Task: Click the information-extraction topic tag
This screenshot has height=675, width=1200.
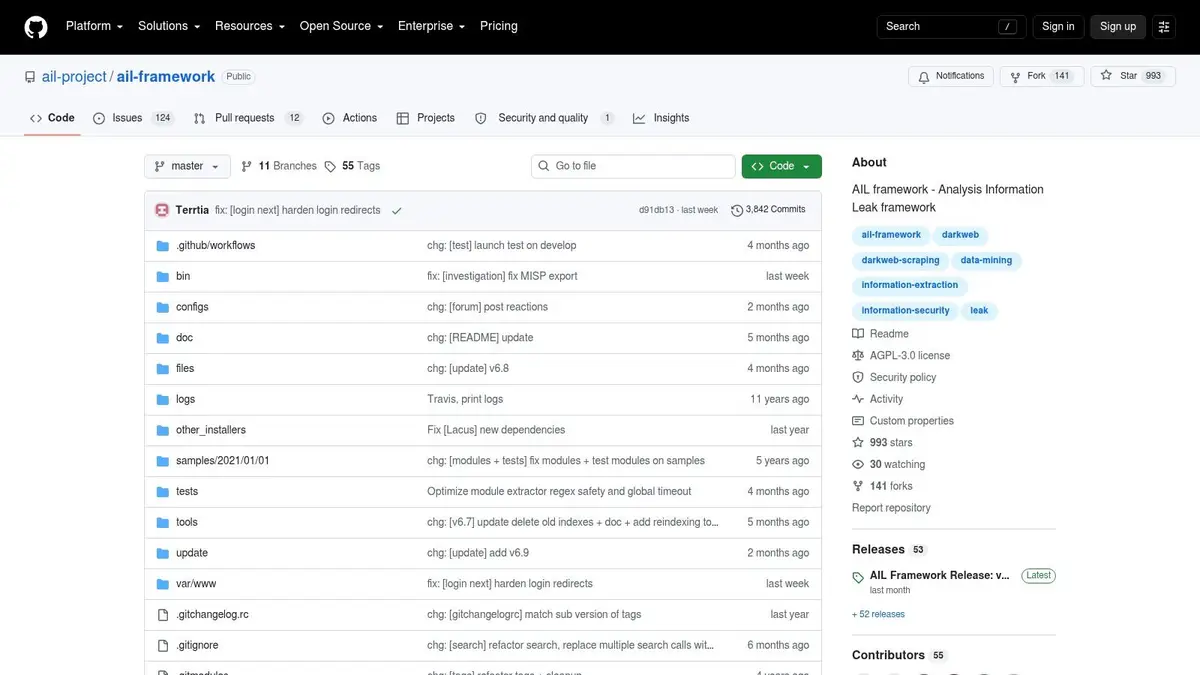Action: tap(910, 285)
